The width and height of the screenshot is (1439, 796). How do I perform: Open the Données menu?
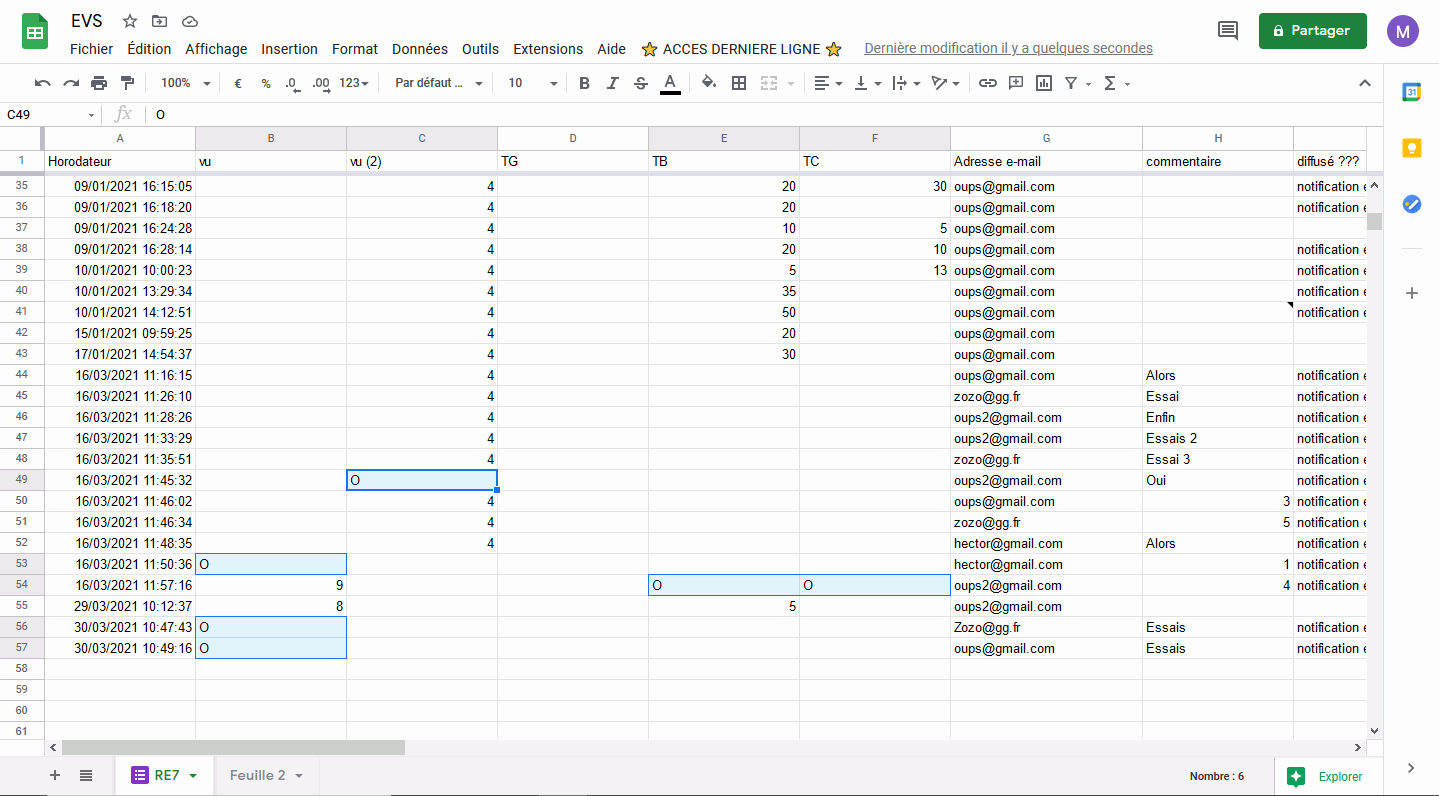click(x=420, y=49)
